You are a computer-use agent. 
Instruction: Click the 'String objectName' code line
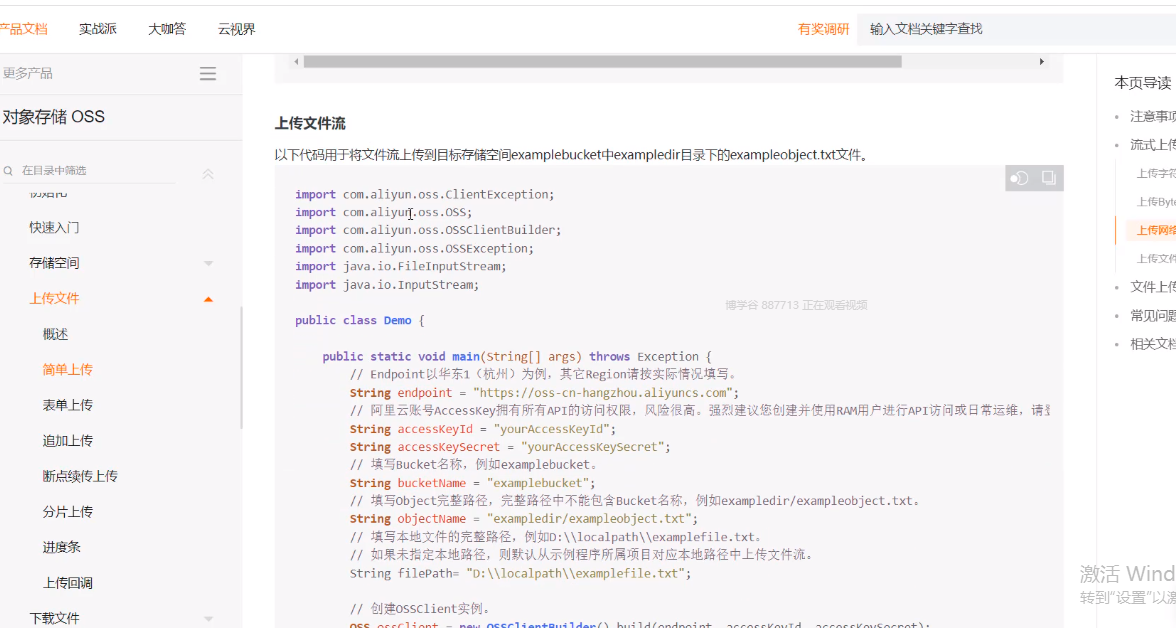point(524,519)
